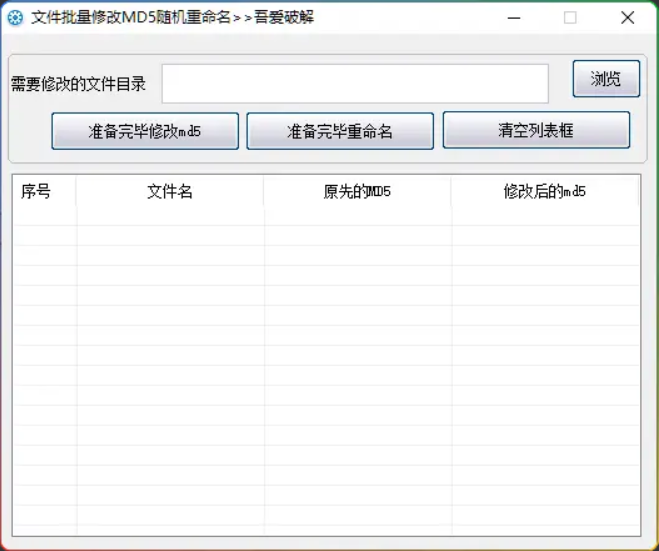The width and height of the screenshot is (659, 551).
Task: Focus the file directory input field
Action: (x=355, y=84)
